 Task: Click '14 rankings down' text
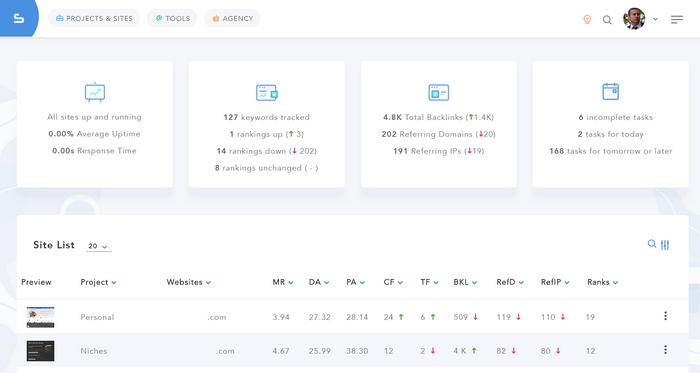251,151
